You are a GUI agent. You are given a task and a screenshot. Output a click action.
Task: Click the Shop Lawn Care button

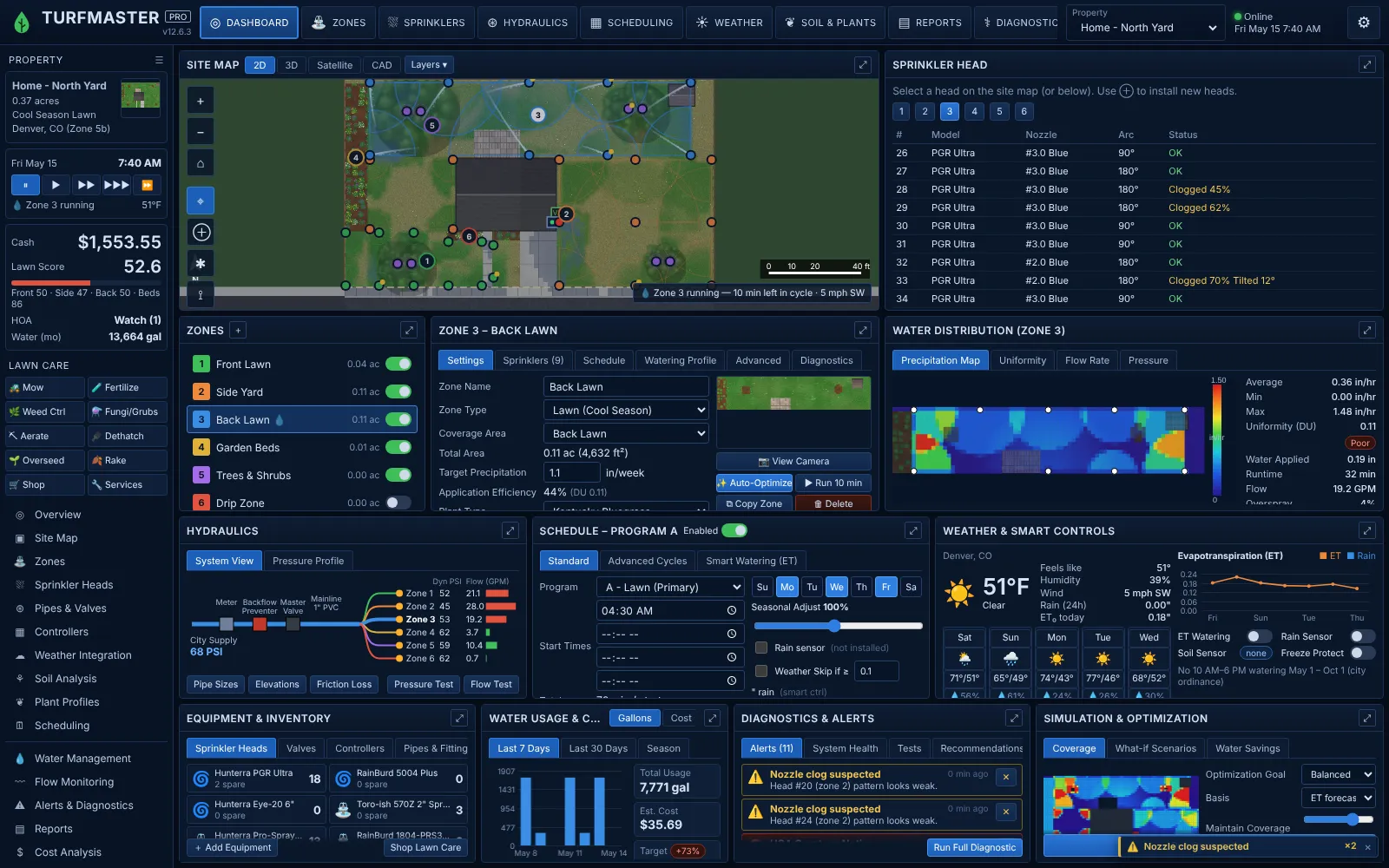click(x=425, y=847)
